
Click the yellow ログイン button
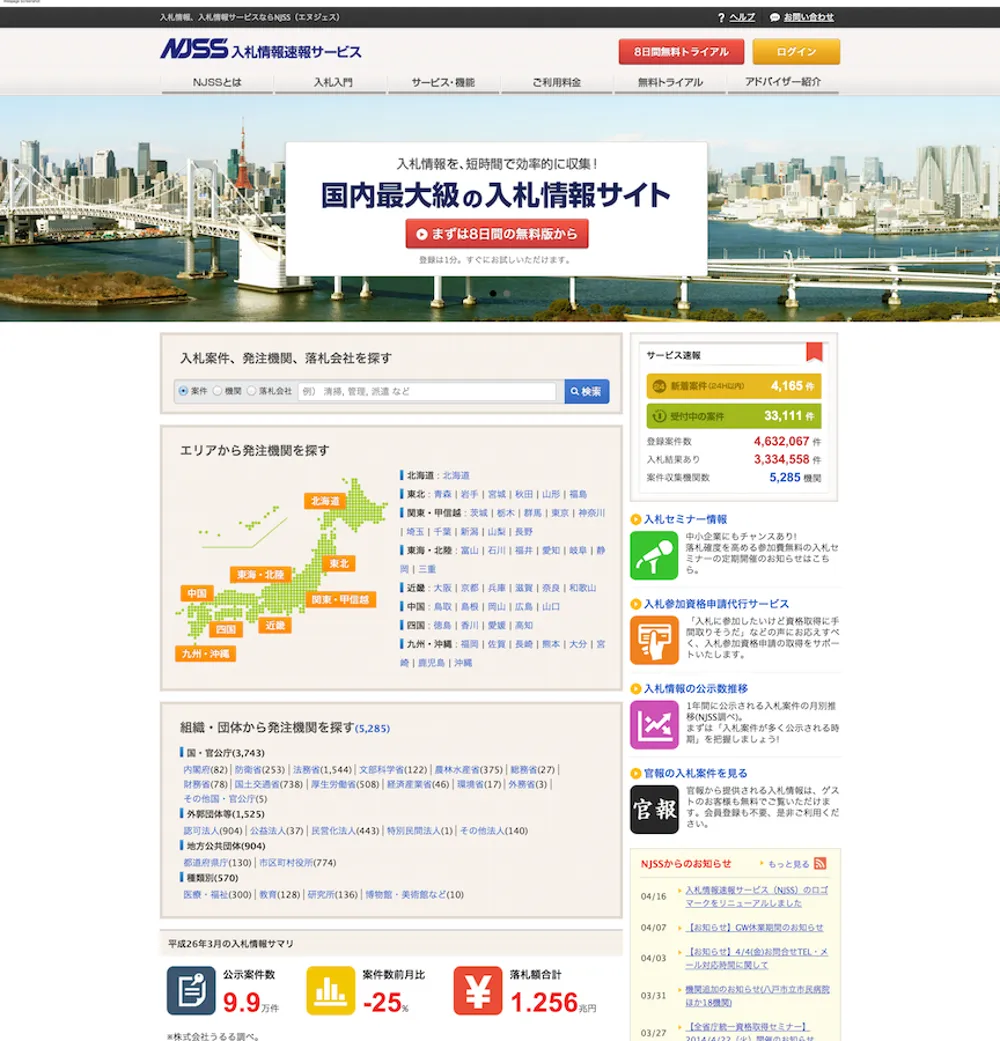[x=796, y=52]
